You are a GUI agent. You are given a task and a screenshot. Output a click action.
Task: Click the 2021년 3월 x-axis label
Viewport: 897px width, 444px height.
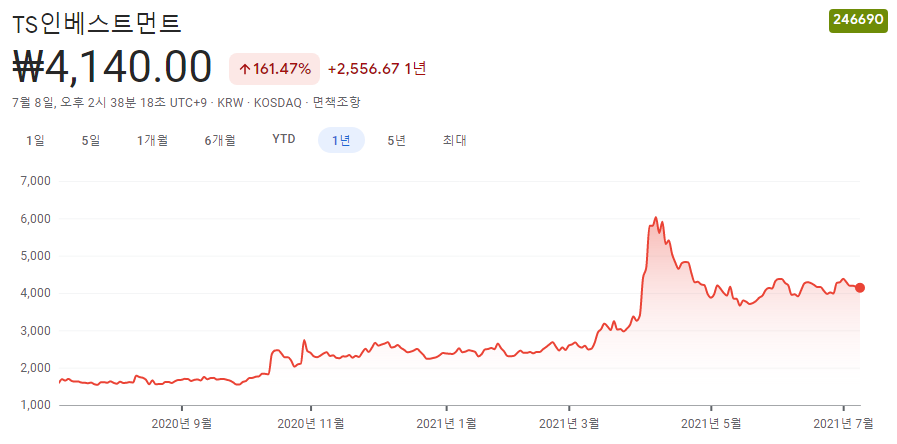point(569,424)
